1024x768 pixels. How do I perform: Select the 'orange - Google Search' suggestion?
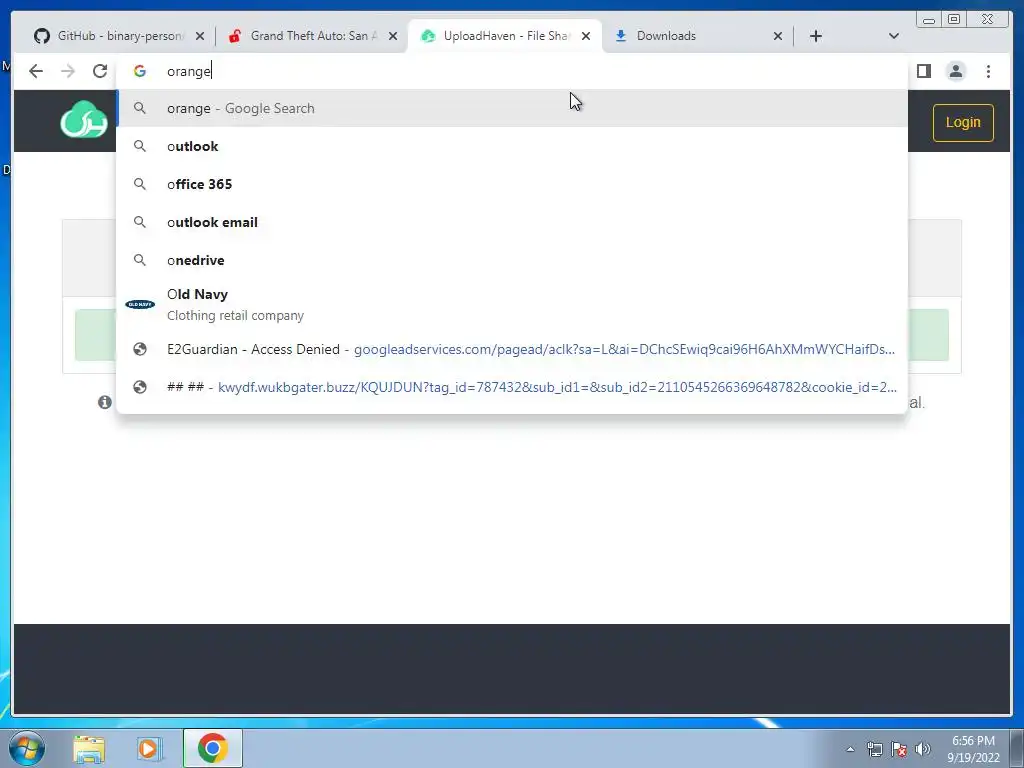tap(512, 108)
